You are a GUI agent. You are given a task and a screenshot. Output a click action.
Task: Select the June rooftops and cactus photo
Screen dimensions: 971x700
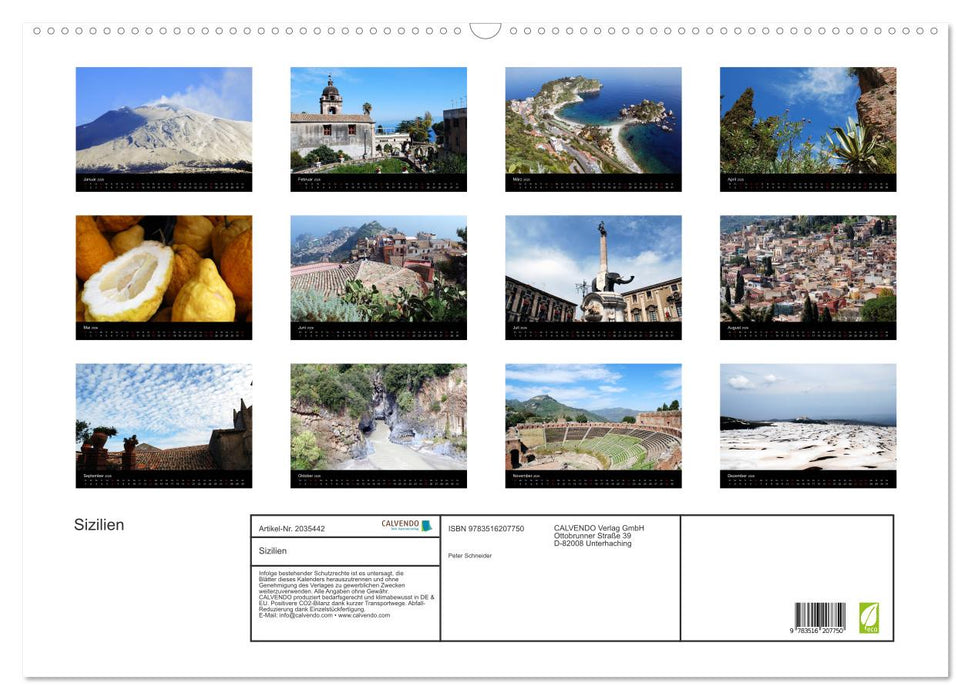[378, 269]
